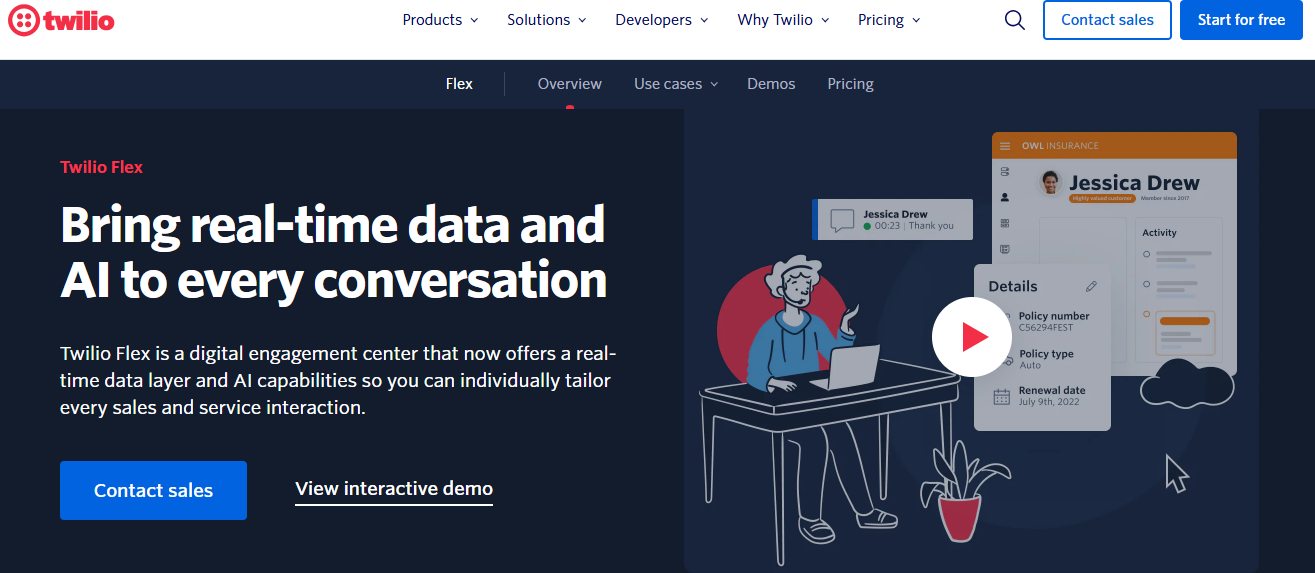Click the hamburger menu in Owl Insurance panel
Screen dimensions: 1315x573
(1005, 146)
